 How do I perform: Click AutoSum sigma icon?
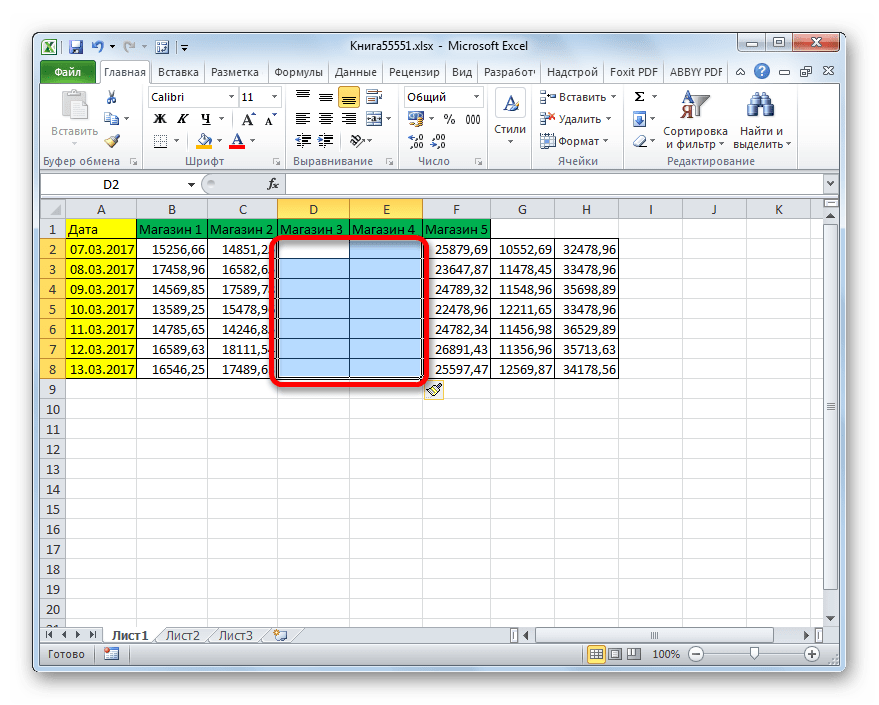coord(640,97)
